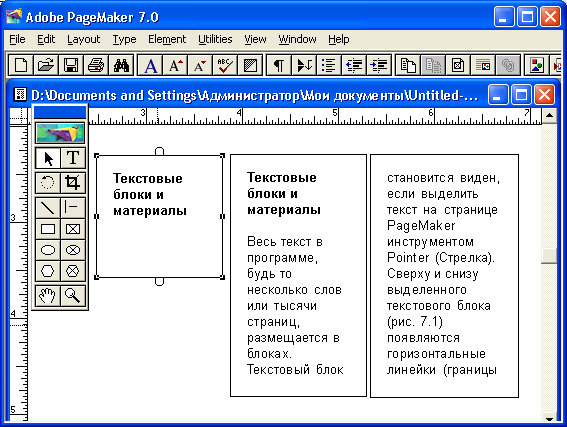Screen dimensions: 567x427
Task: Click the Spelling check toolbar icon
Action: pyautogui.click(x=225, y=65)
